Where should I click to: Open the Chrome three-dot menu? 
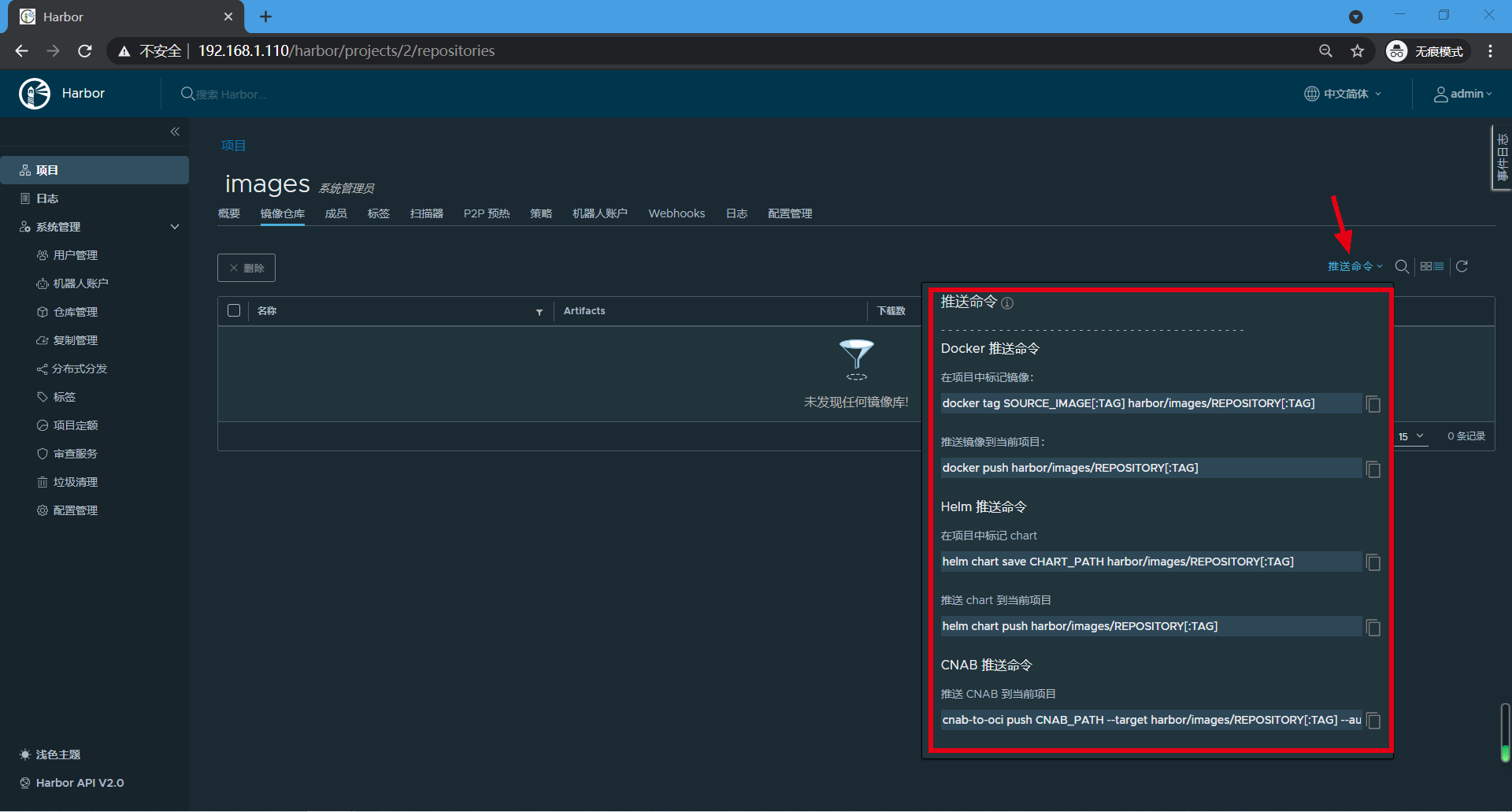point(1490,51)
